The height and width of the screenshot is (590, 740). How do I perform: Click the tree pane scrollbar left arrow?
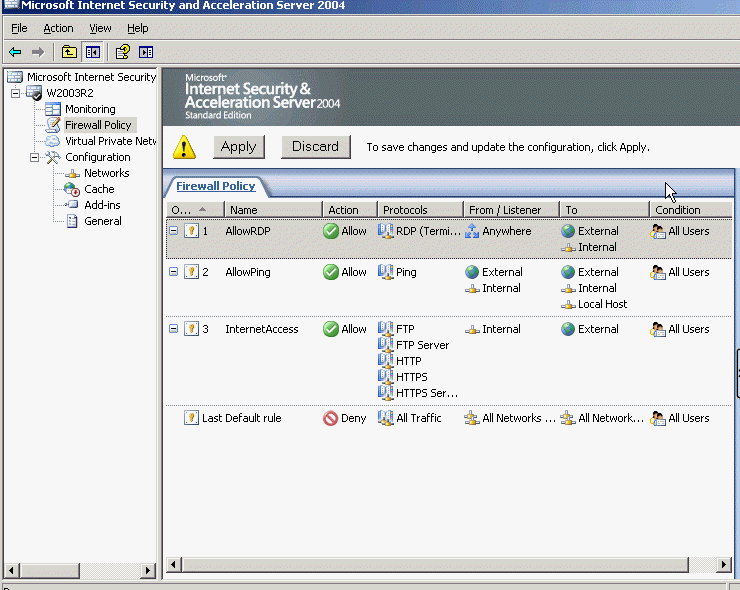pos(11,570)
